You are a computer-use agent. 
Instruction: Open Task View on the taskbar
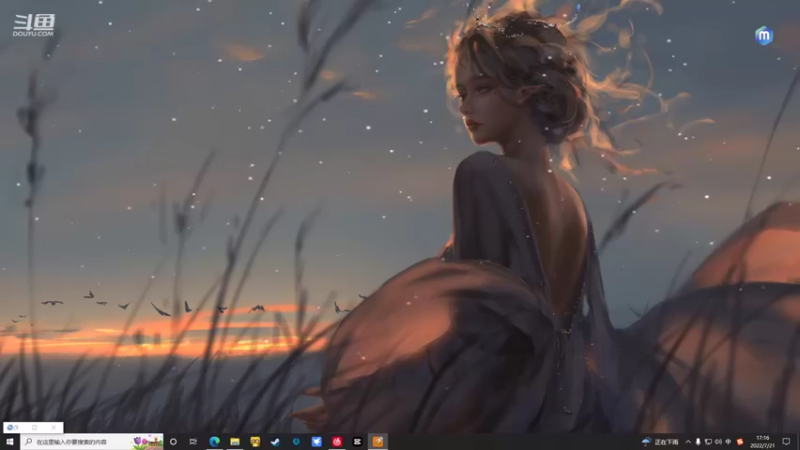[x=193, y=442]
